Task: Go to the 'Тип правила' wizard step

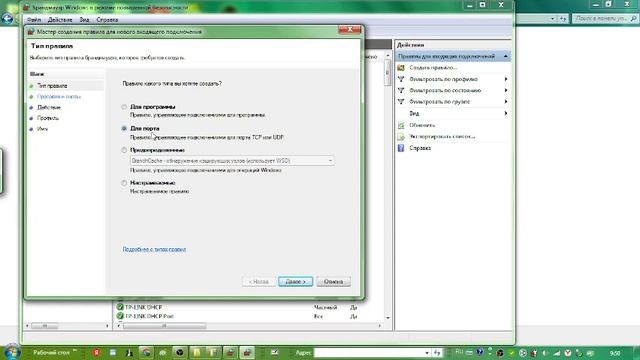Action: [x=52, y=86]
